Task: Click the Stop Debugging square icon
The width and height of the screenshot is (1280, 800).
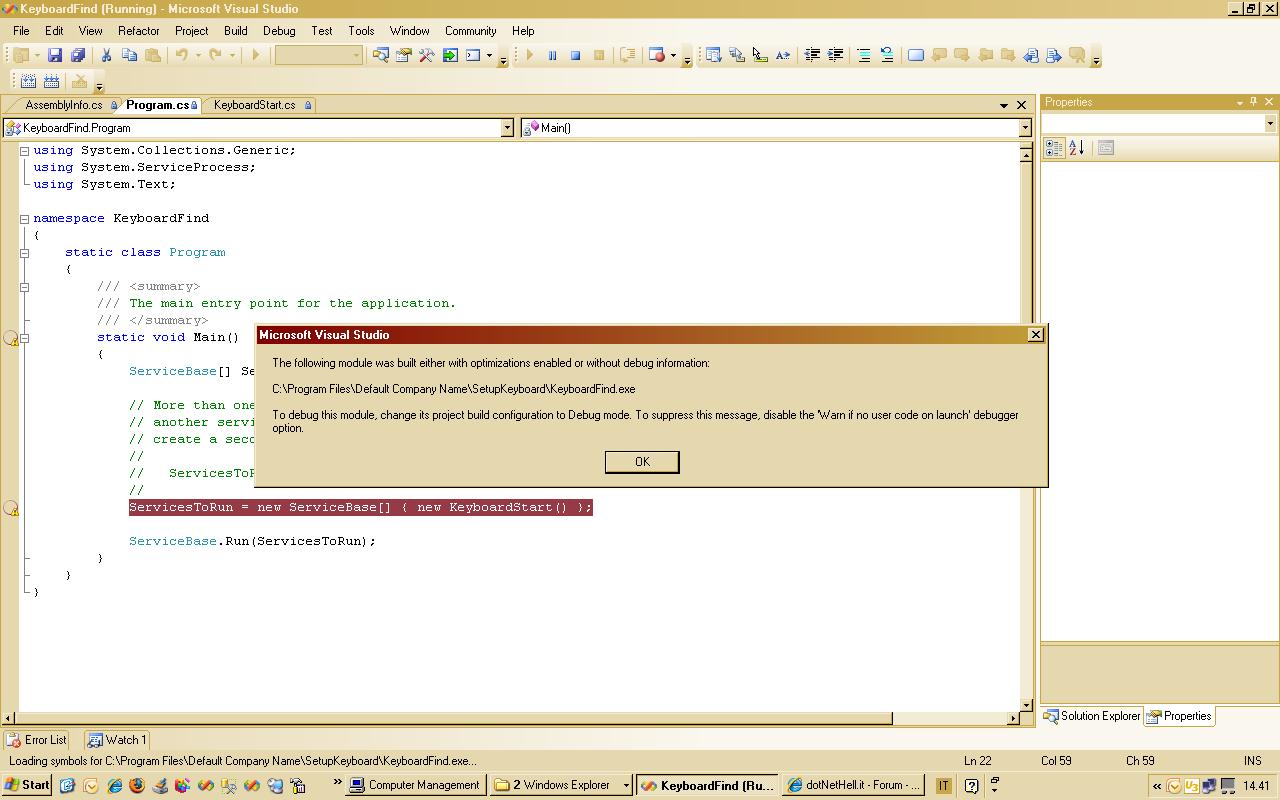Action: [x=575, y=55]
